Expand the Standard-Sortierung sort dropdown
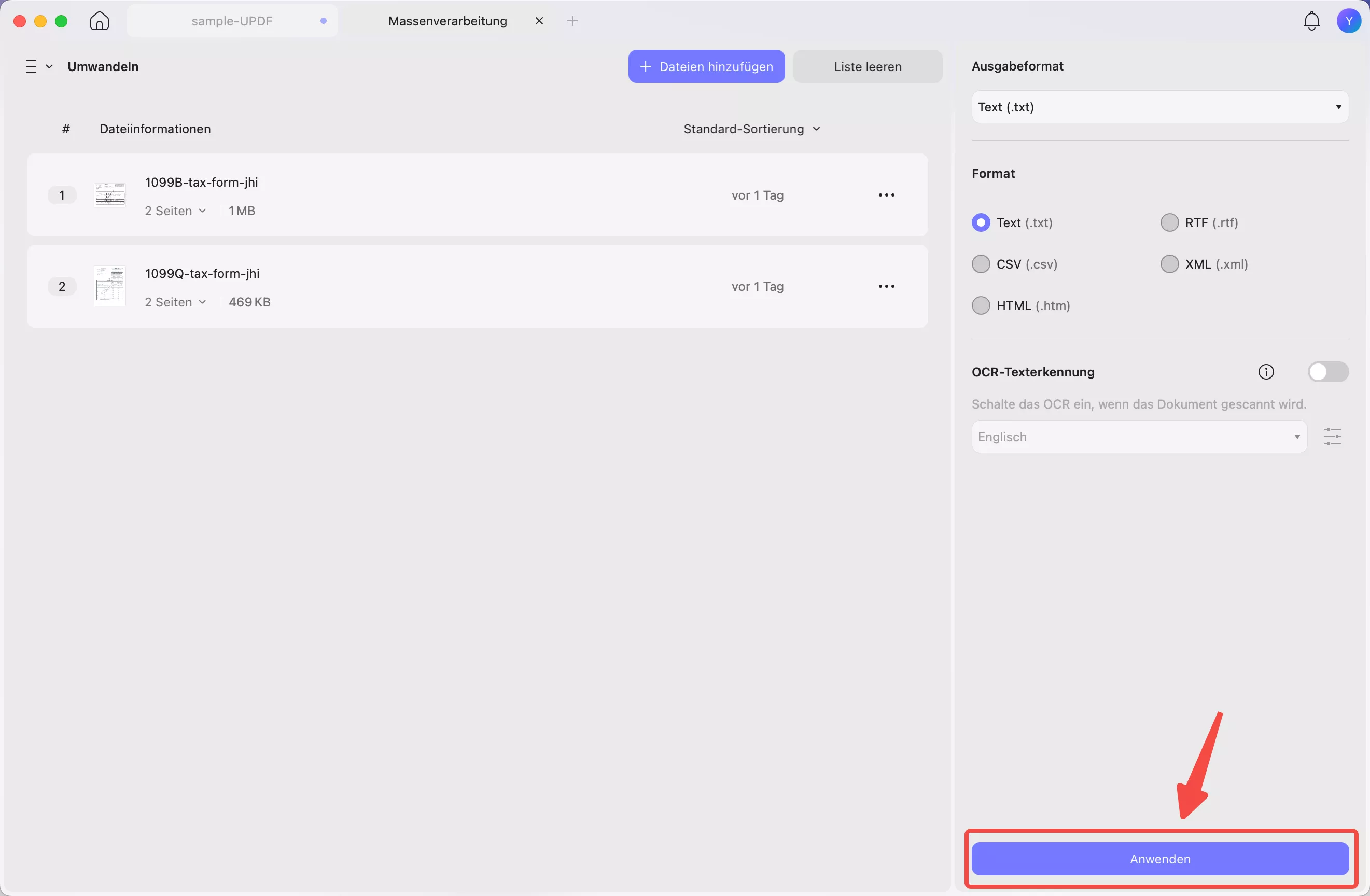 click(751, 129)
